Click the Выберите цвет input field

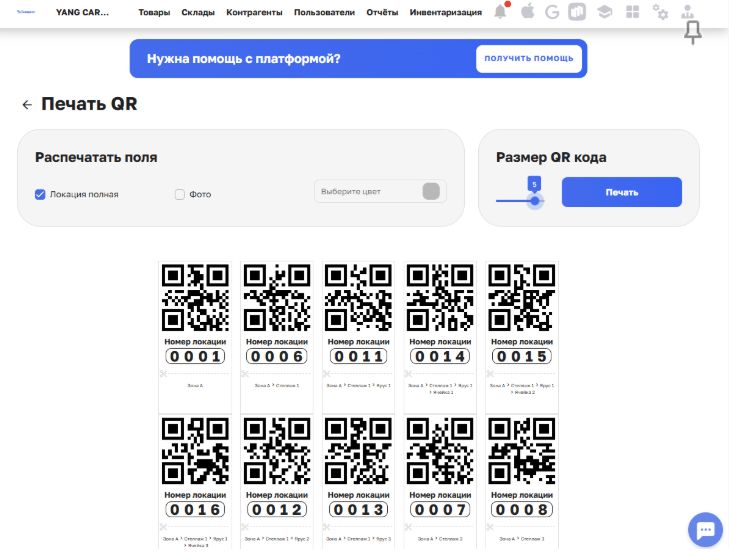pyautogui.click(x=368, y=191)
